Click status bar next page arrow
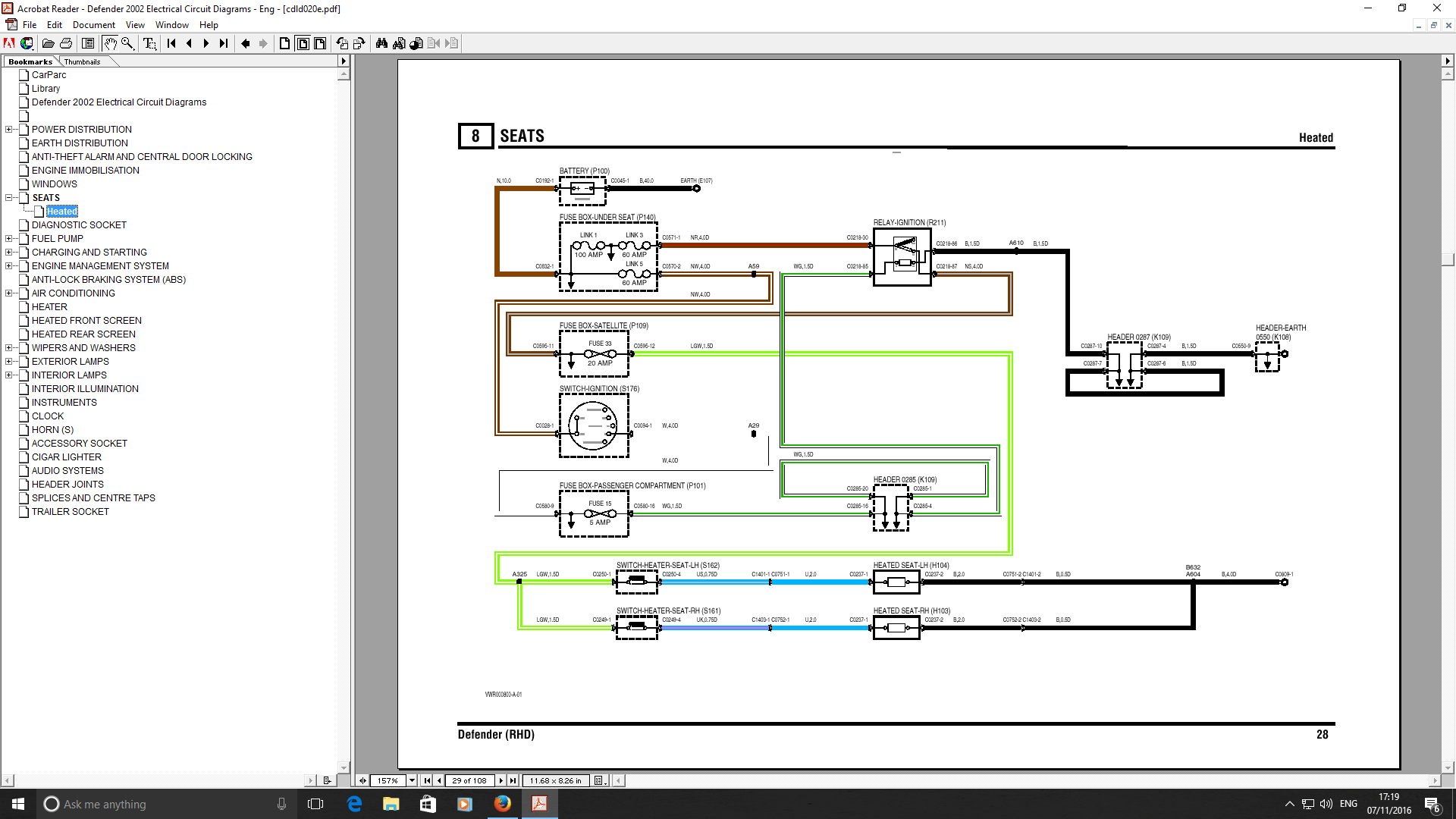1456x819 pixels. 501,780
